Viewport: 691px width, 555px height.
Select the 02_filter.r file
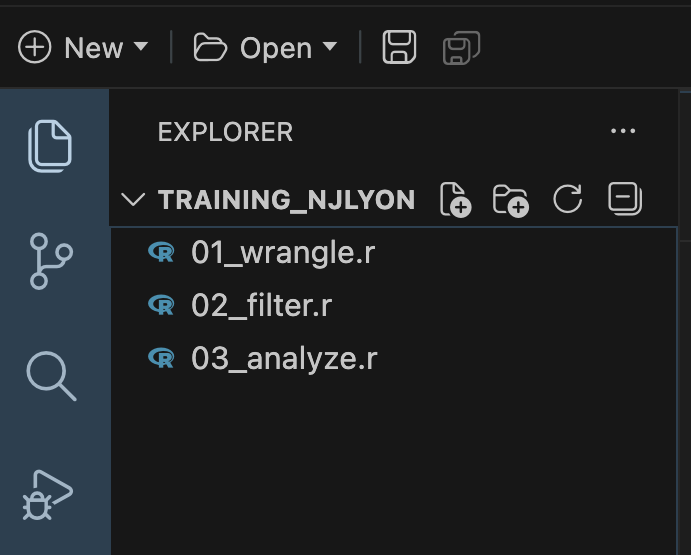(261, 305)
